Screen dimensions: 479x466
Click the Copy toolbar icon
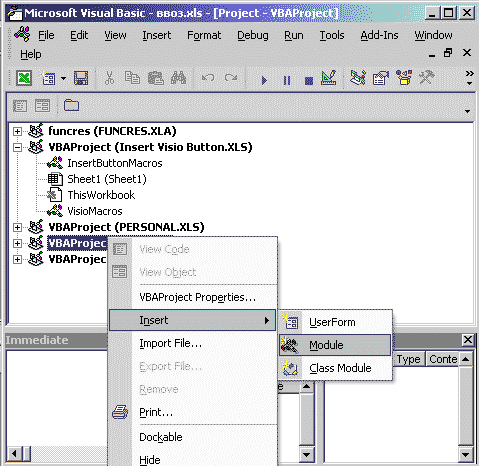tap(132, 79)
